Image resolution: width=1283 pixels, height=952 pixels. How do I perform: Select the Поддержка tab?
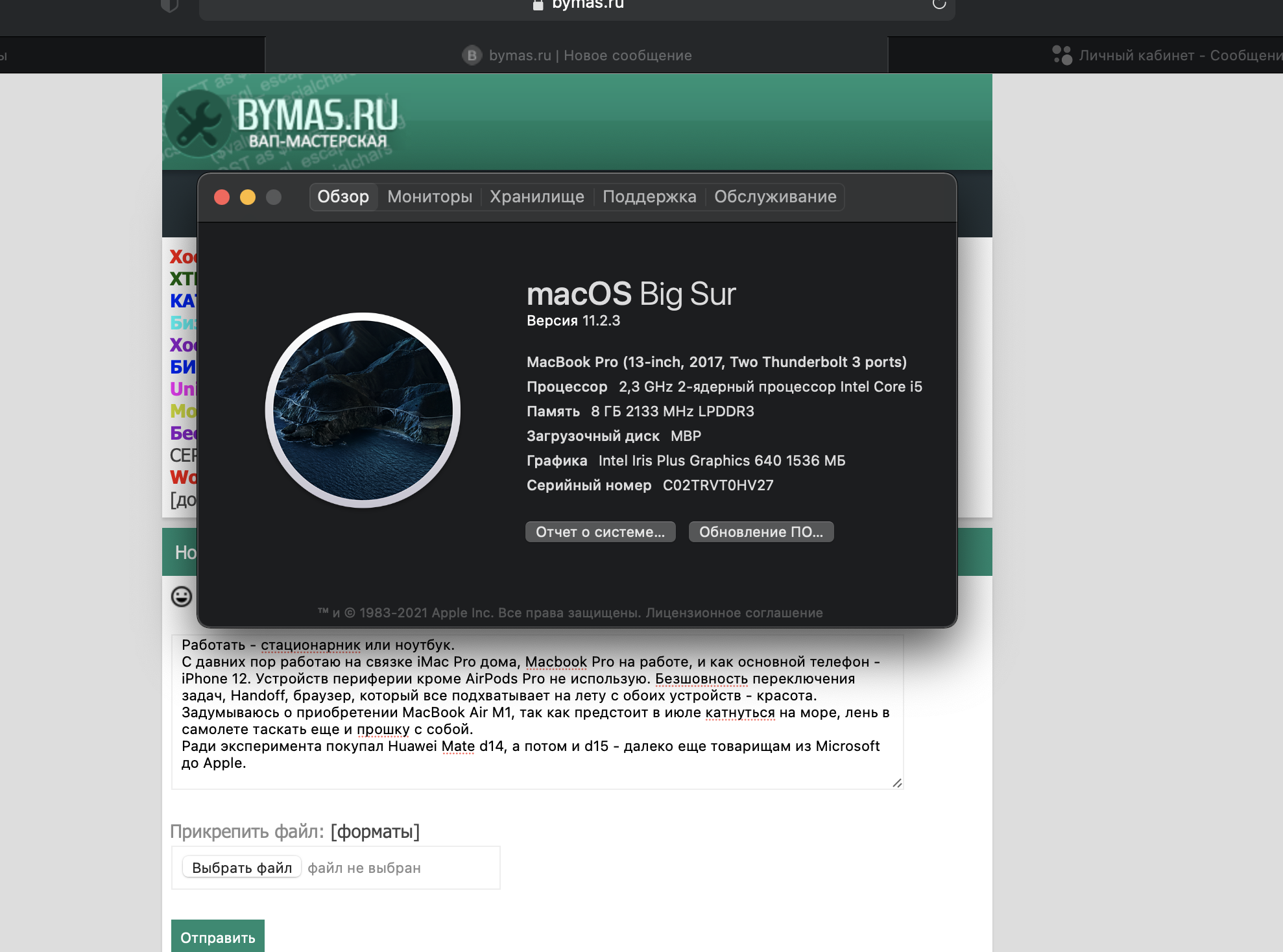tap(649, 196)
